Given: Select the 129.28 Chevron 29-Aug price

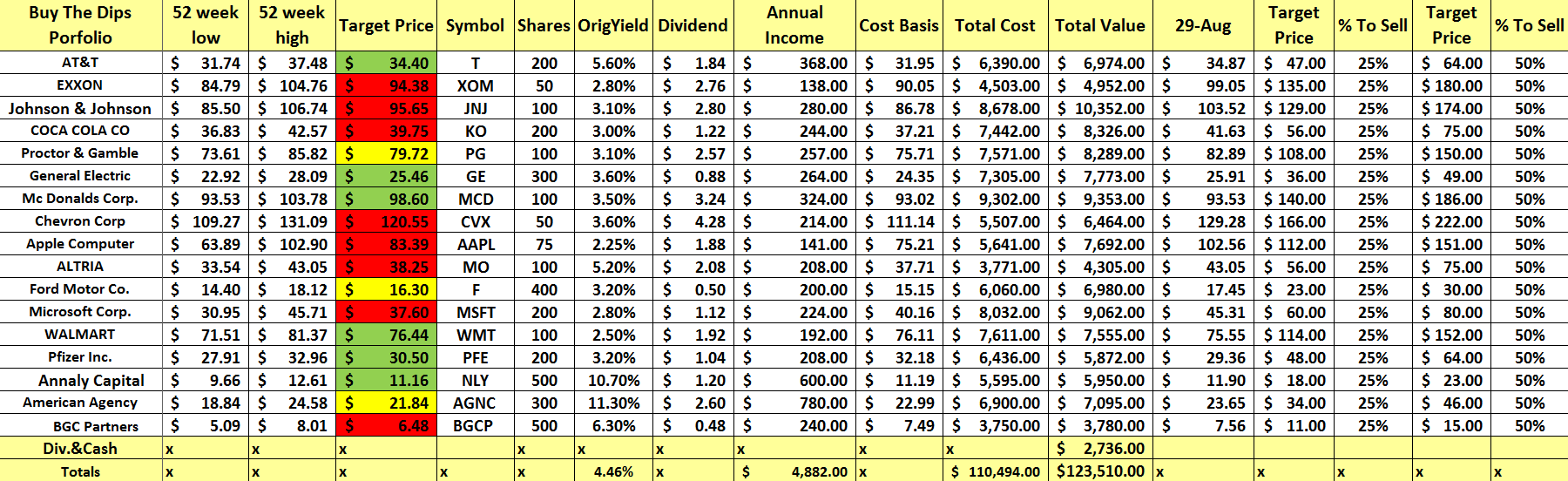Looking at the screenshot, I should pyautogui.click(x=1203, y=221).
